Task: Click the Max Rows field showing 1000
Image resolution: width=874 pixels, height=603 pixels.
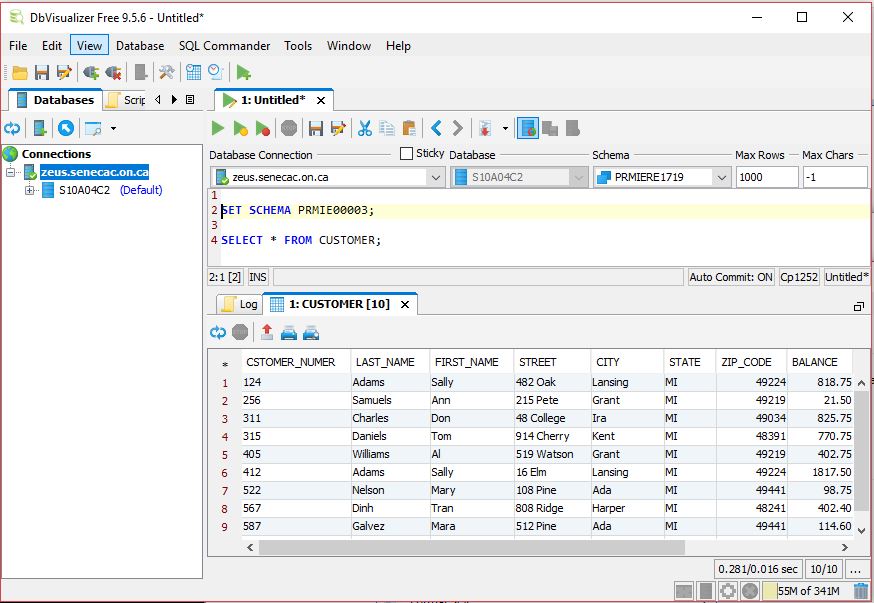Action: pyautogui.click(x=767, y=177)
